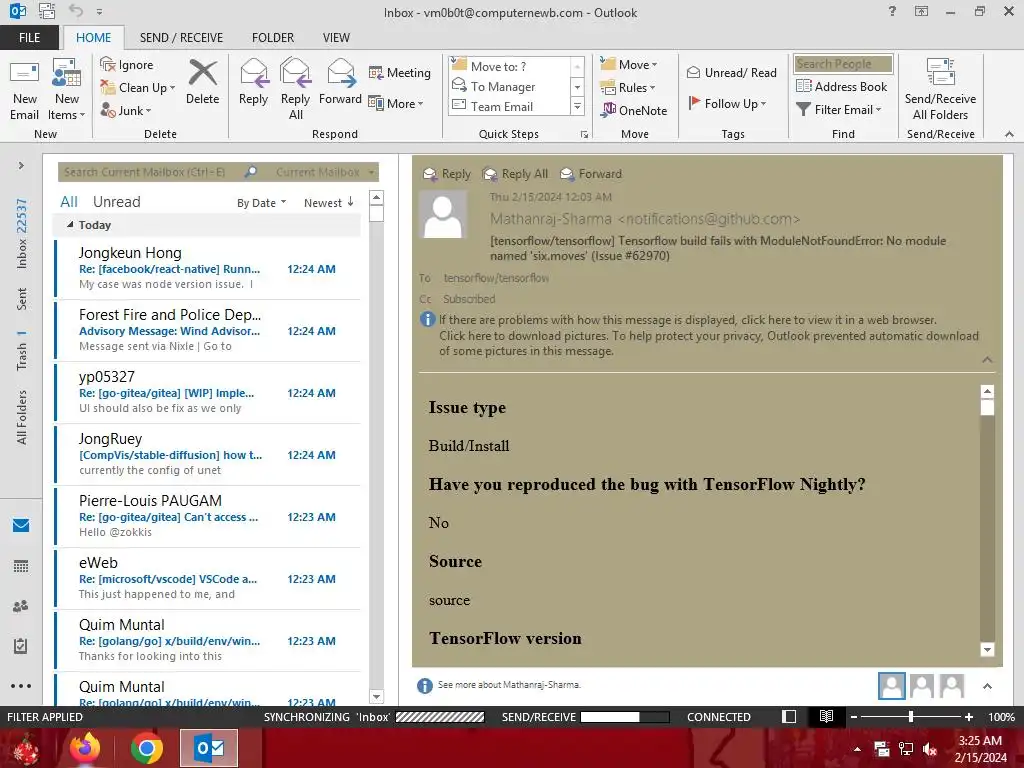Expand the Quick Steps gallery

pos(577,106)
